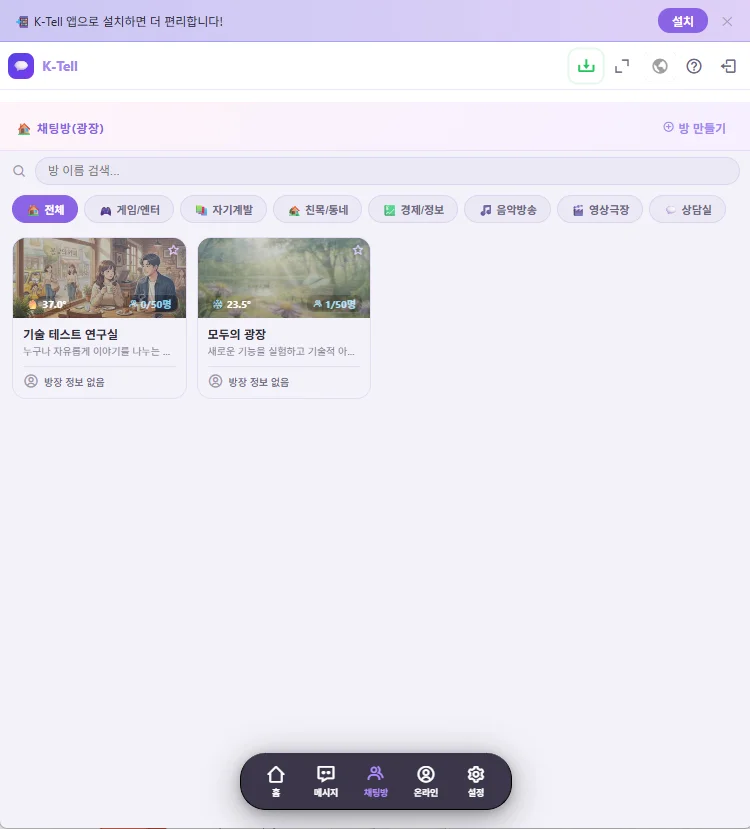The height and width of the screenshot is (829, 750).
Task: Click the 채팅방(광장) header title
Action: 70,128
